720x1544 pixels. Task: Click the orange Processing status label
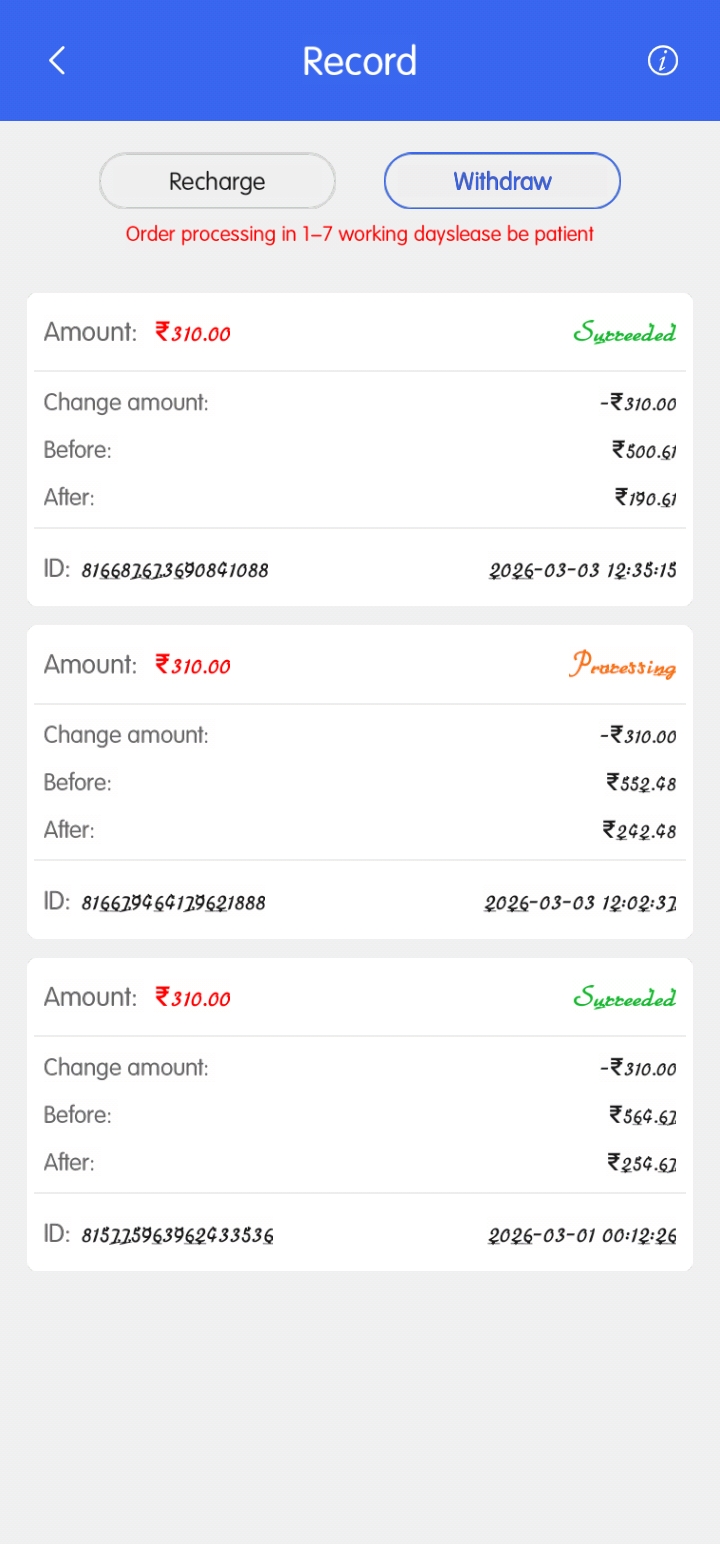(x=623, y=665)
